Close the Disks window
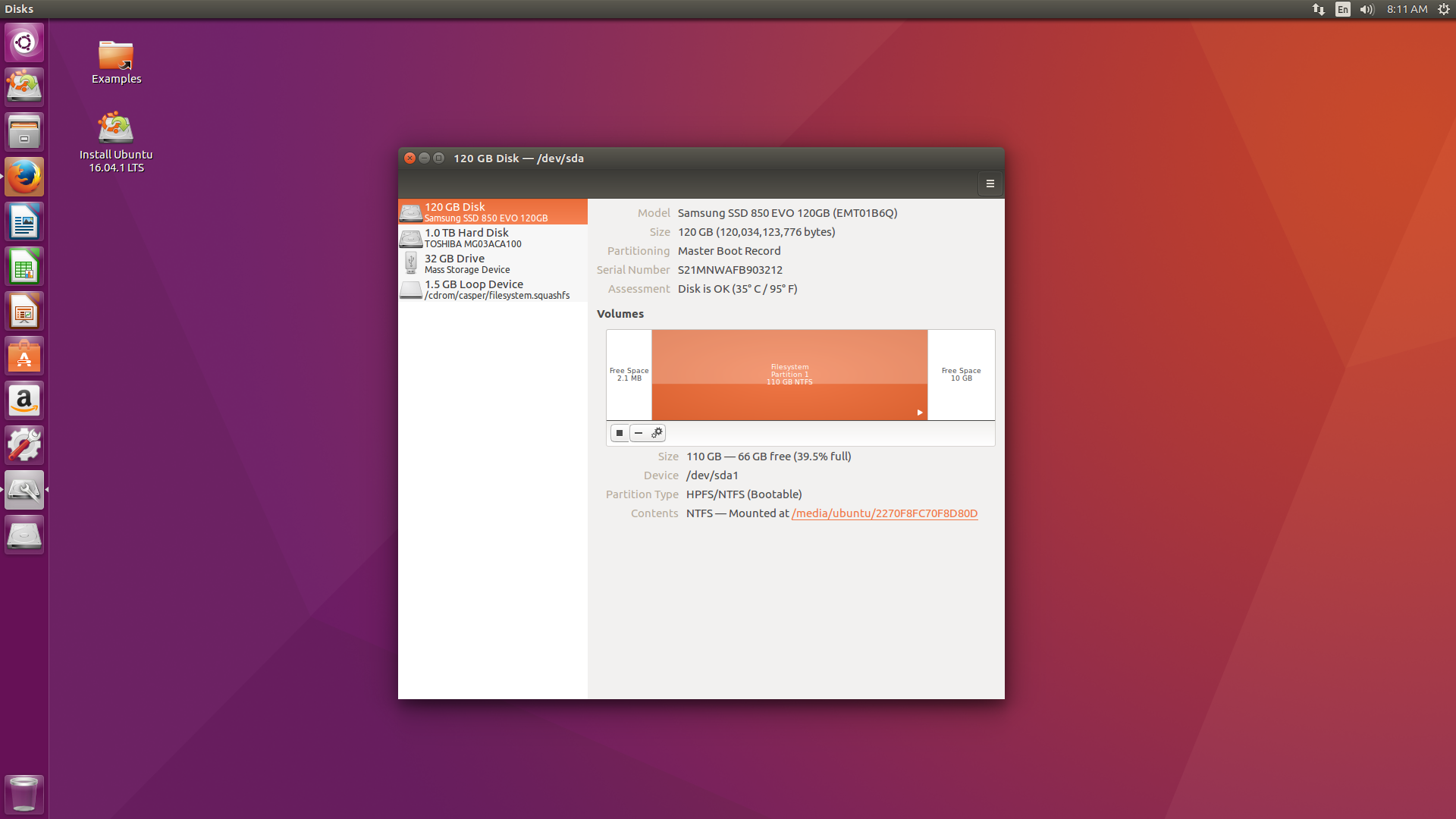 (409, 158)
